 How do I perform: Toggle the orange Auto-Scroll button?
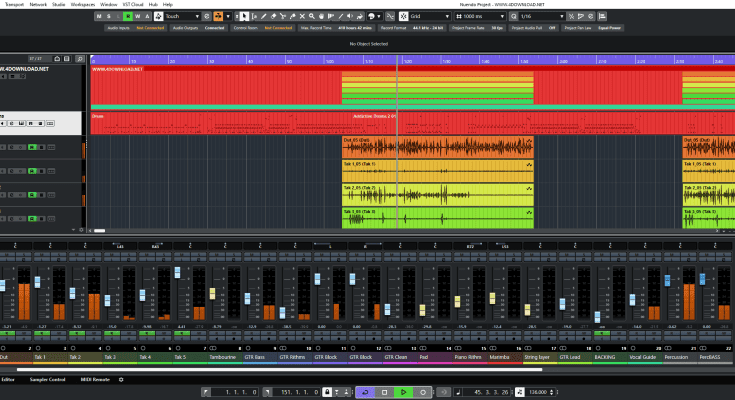point(218,17)
